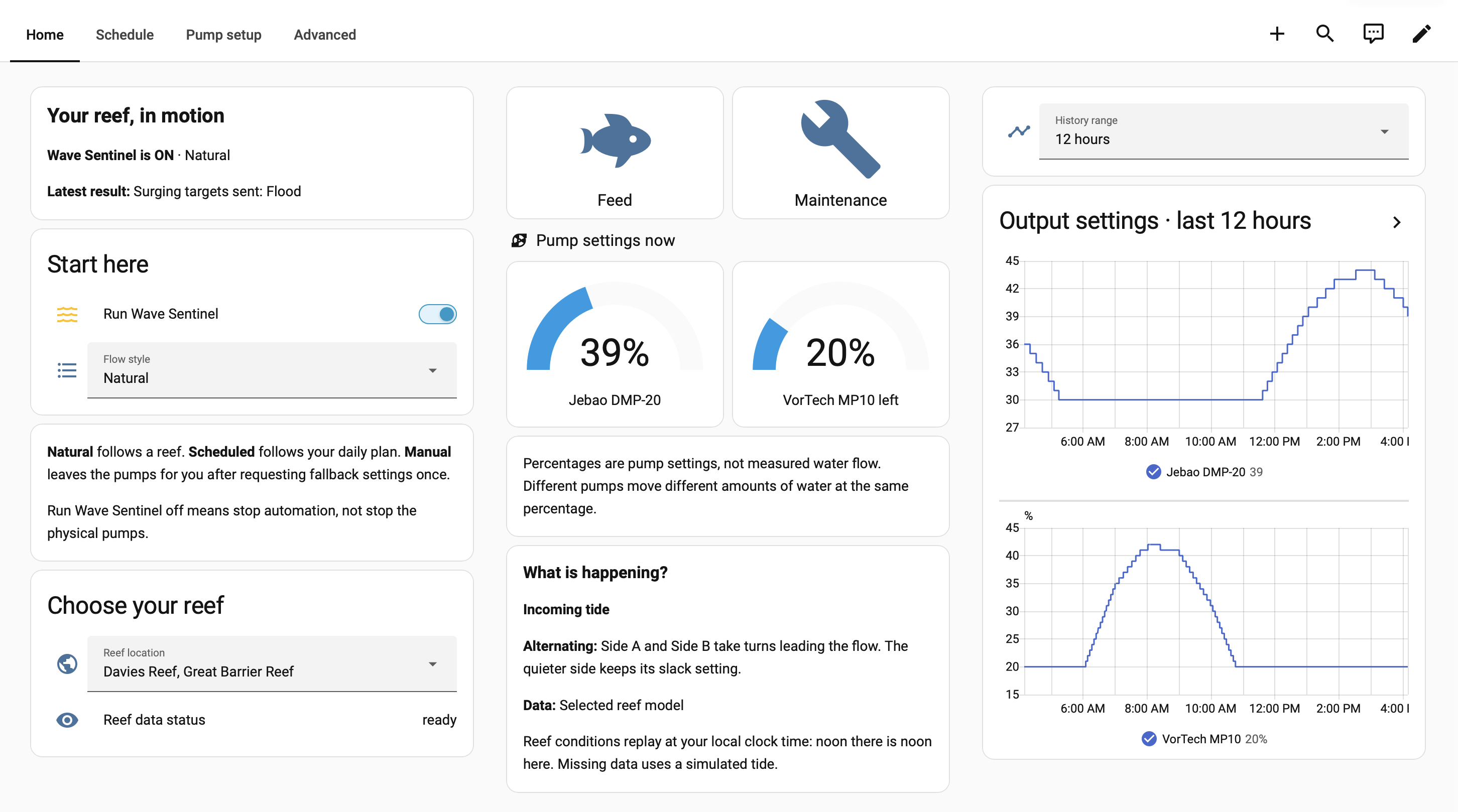Click the Run Wave Sentinel label

tap(161, 314)
